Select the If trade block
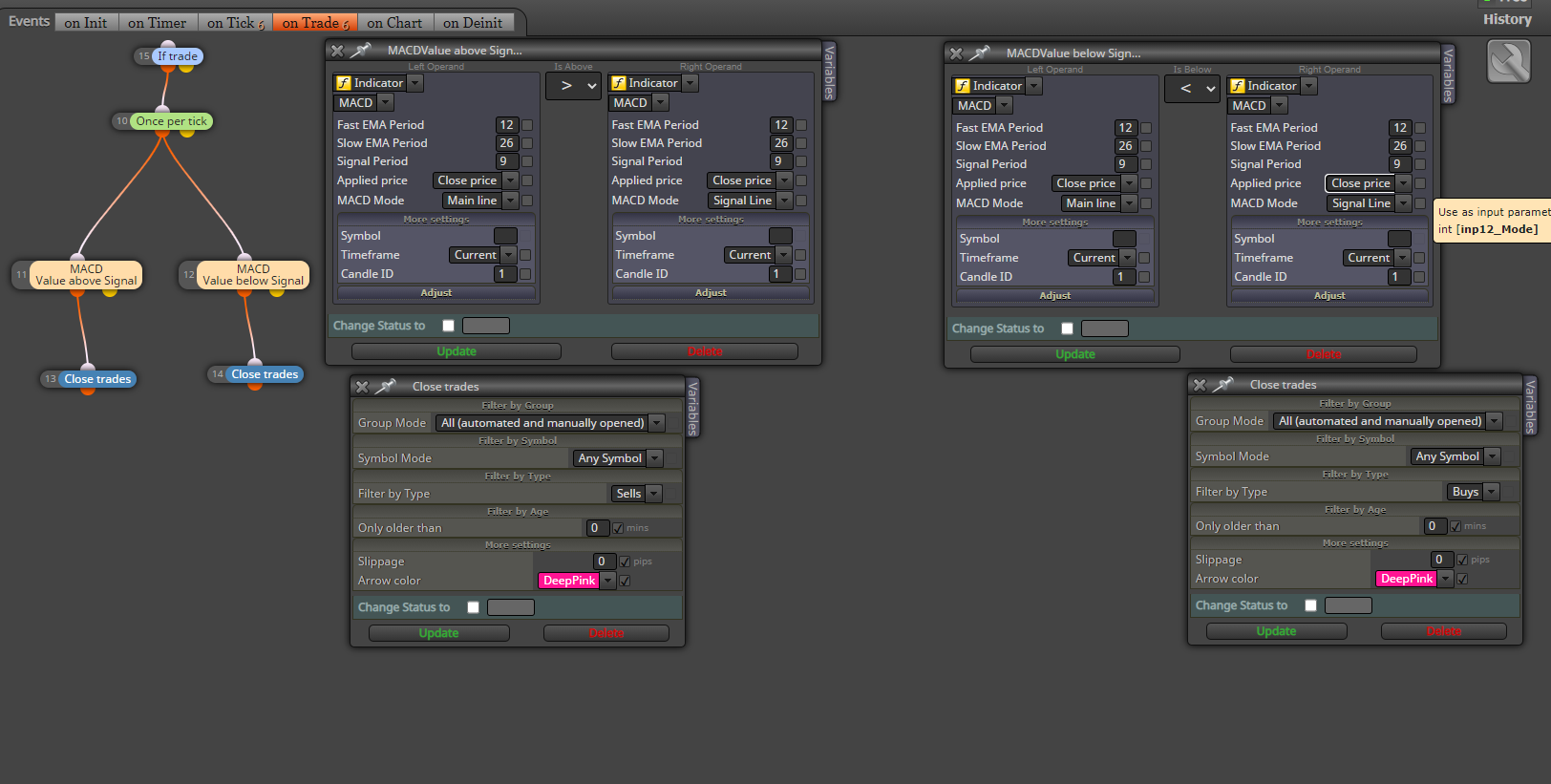Image resolution: width=1551 pixels, height=784 pixels. (178, 56)
